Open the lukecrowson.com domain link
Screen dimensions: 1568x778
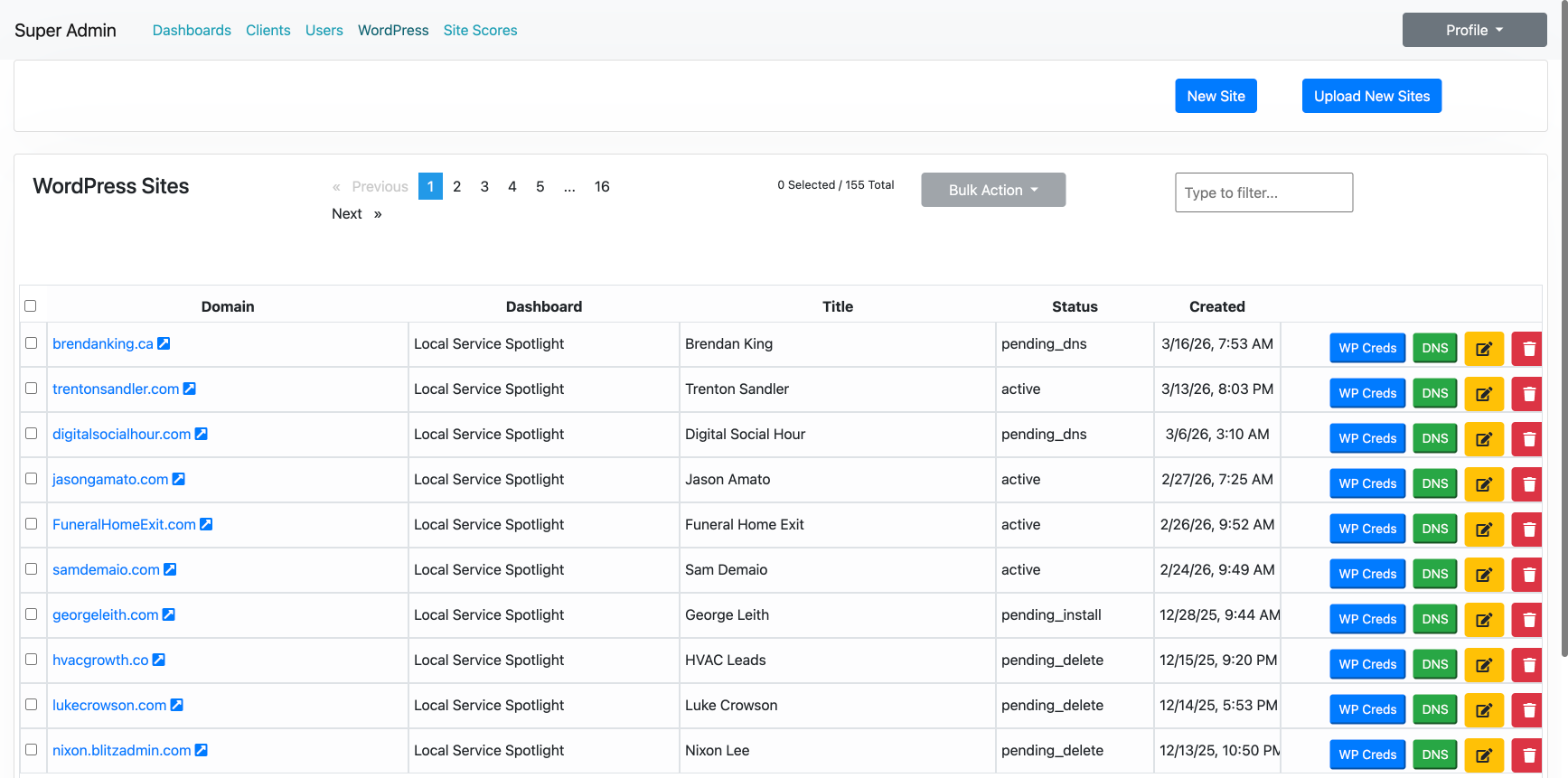click(109, 705)
